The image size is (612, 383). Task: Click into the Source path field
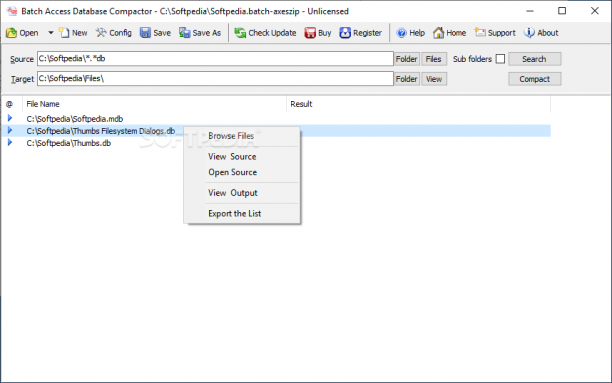[215, 59]
